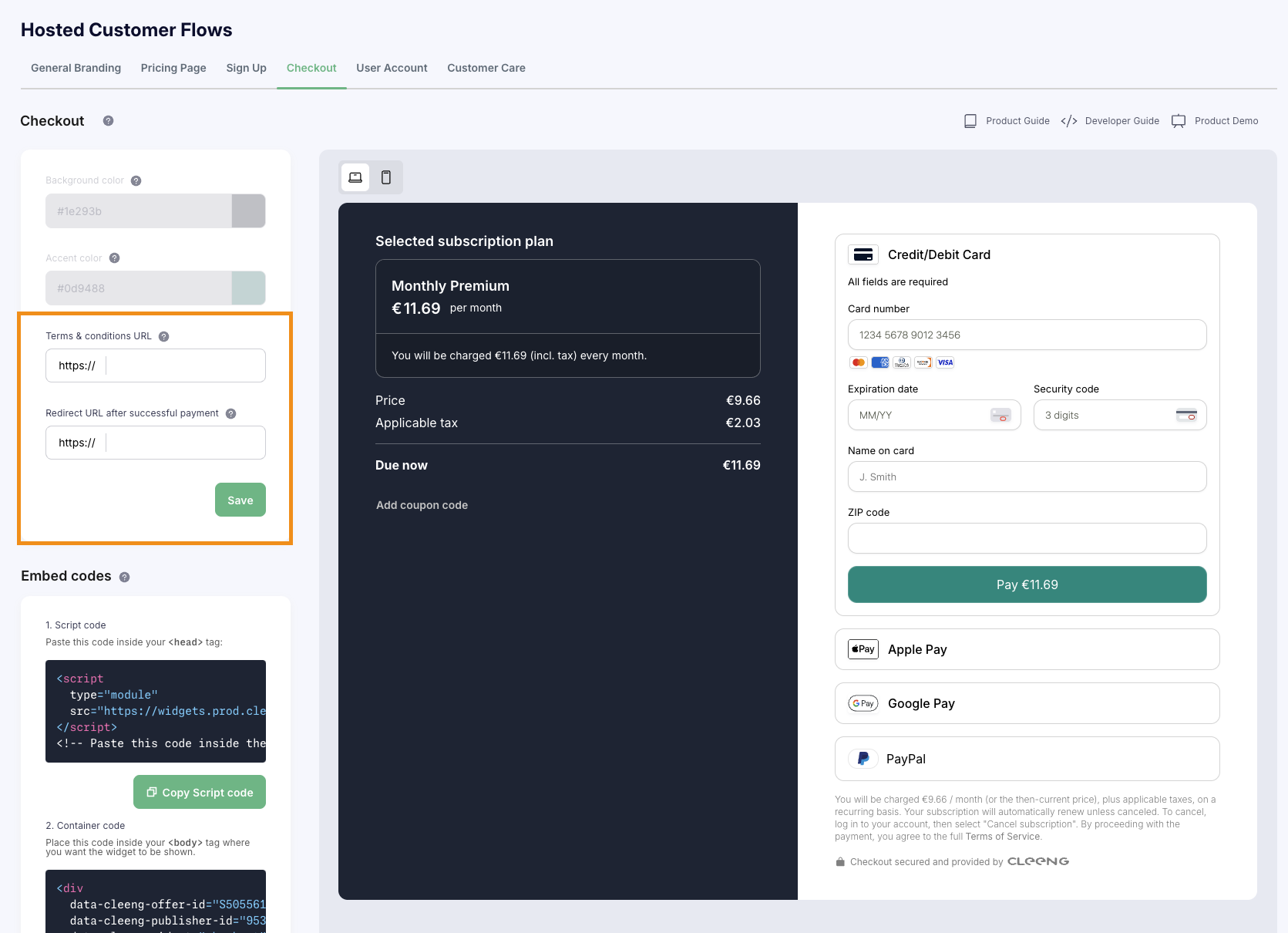
Task: Select the PayPal payment option
Action: [1027, 759]
